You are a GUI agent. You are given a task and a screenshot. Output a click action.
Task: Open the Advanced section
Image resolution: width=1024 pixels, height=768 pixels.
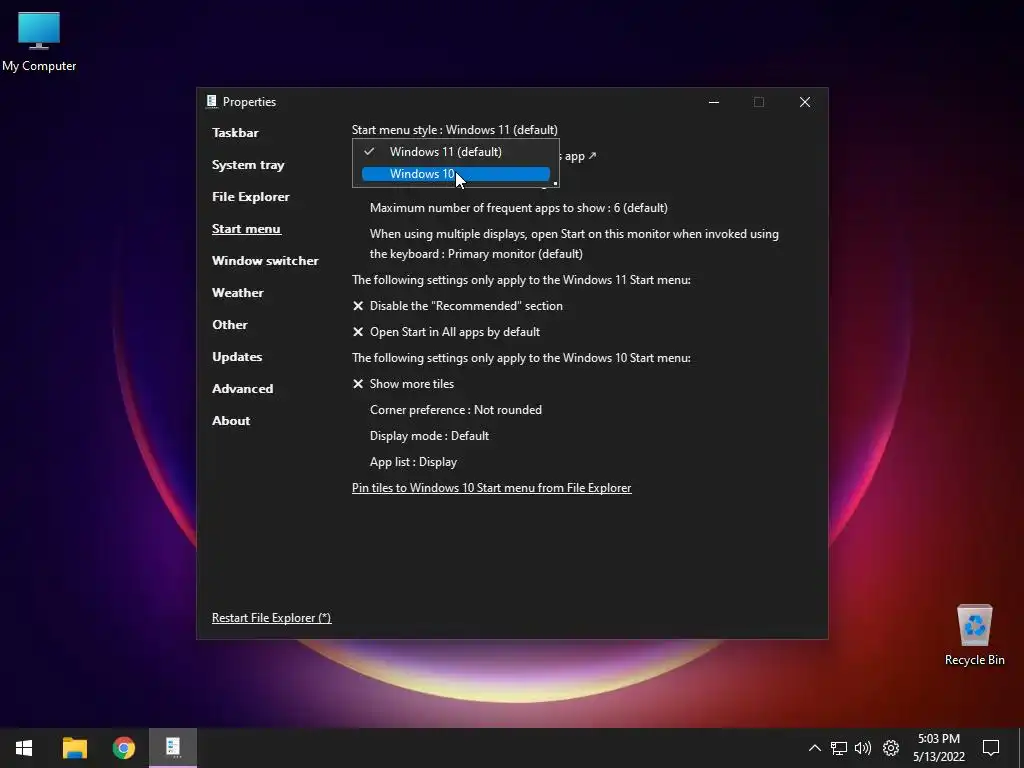242,389
